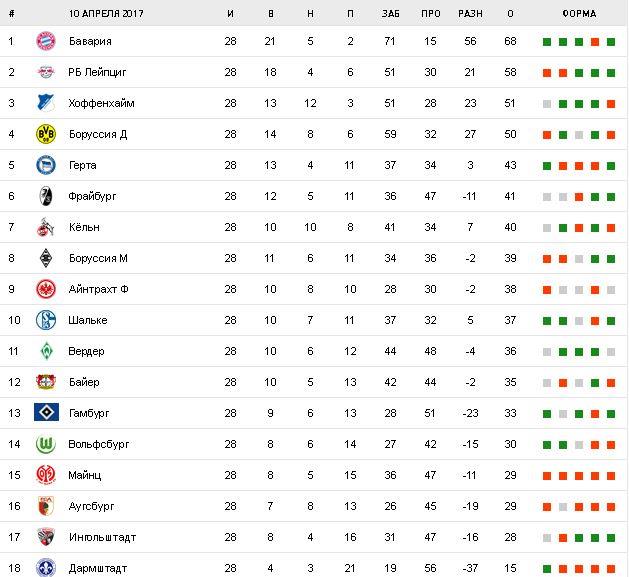
Task: Open the Фрайбург team link
Action: [x=93, y=196]
